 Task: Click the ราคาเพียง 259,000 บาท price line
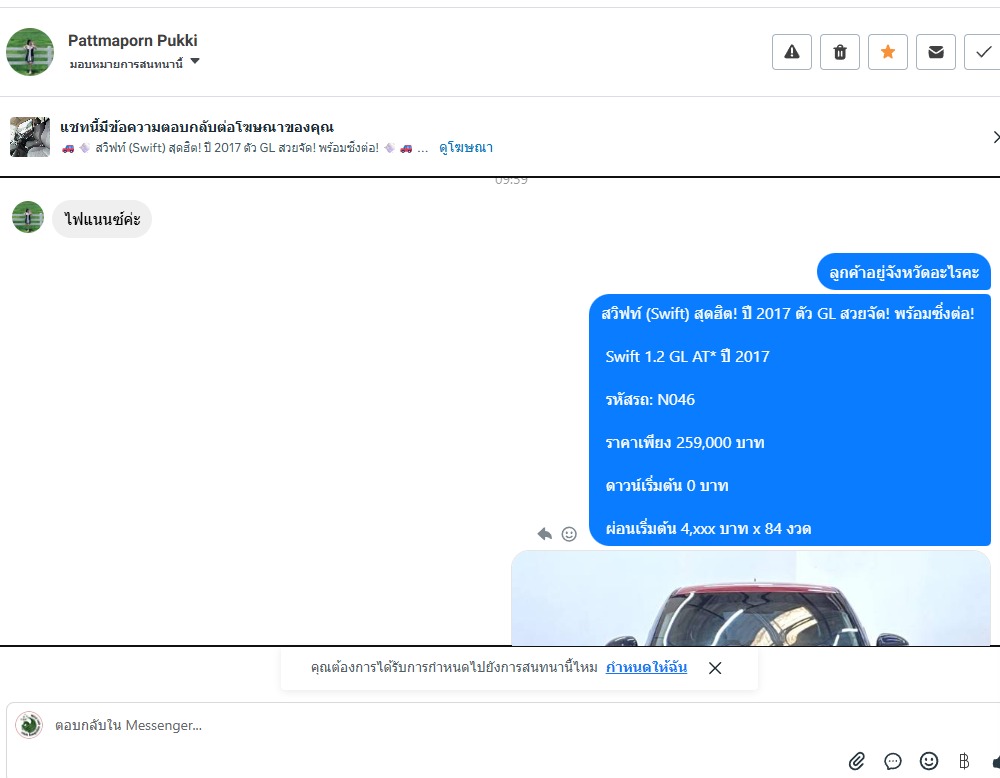[x=684, y=443]
